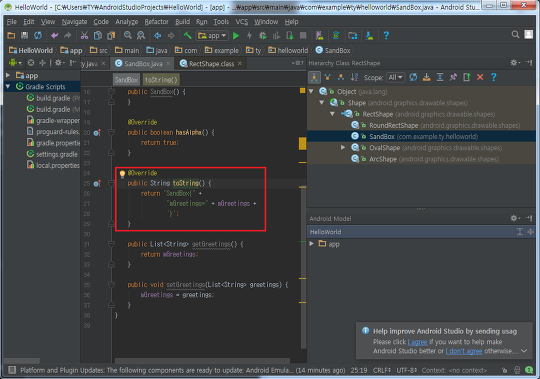This screenshot has width=540, height=379.
Task: Click the Synchronize icon in main toolbar
Action: click(38, 35)
